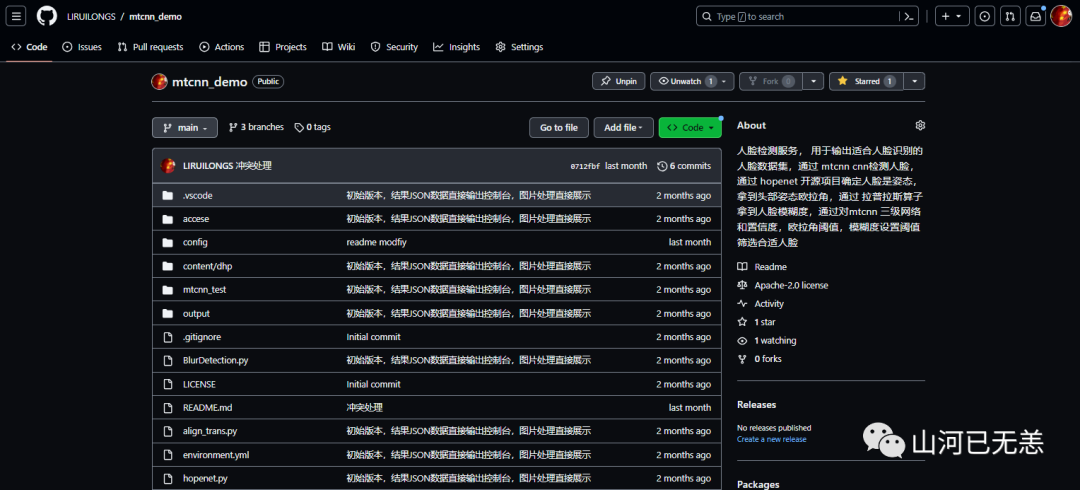Click the Go to file button
Viewport: 1080px width, 490px height.
pos(559,127)
